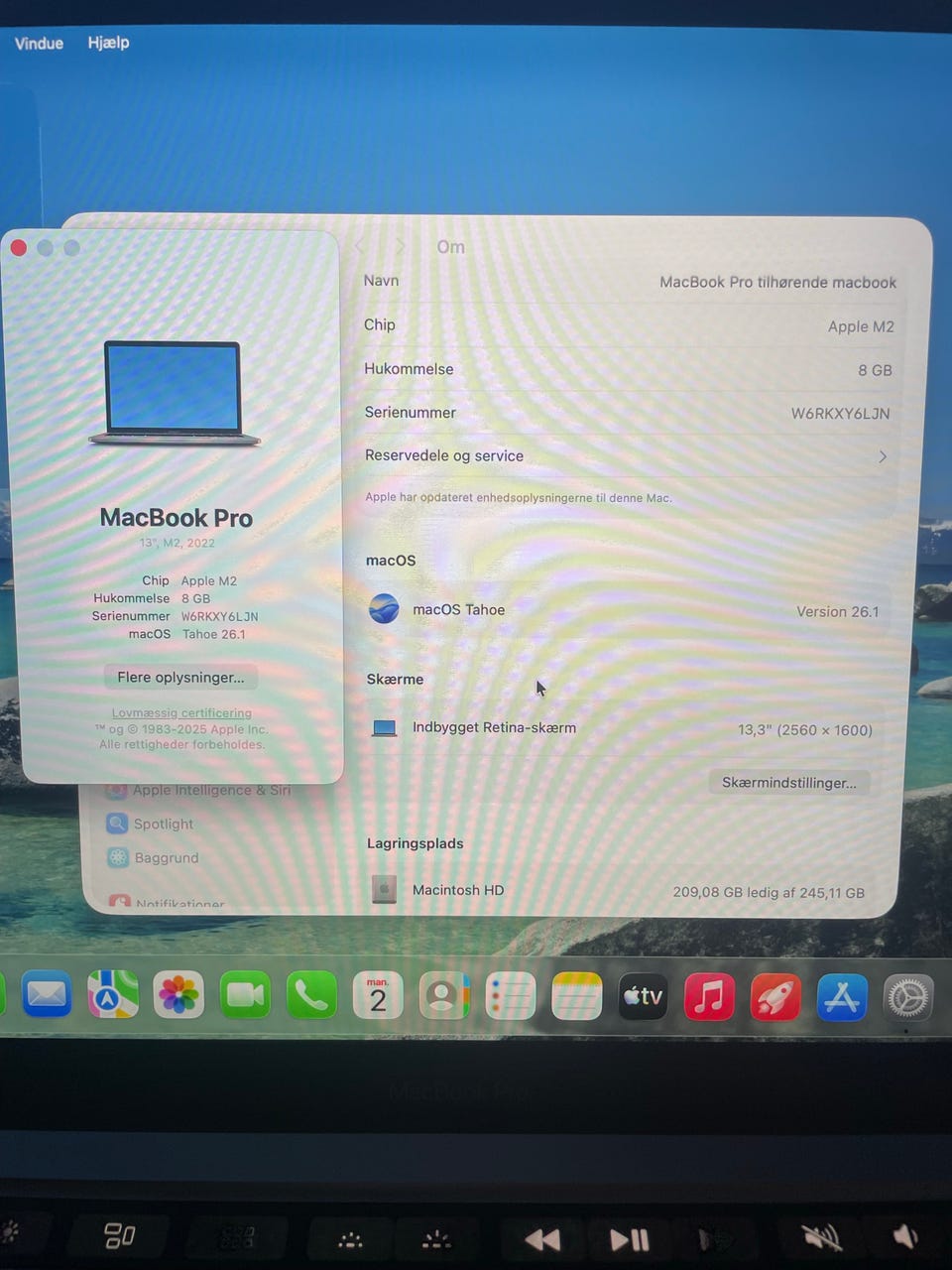Click the Flere oplysninger... button
The width and height of the screenshot is (952, 1270).
[180, 677]
